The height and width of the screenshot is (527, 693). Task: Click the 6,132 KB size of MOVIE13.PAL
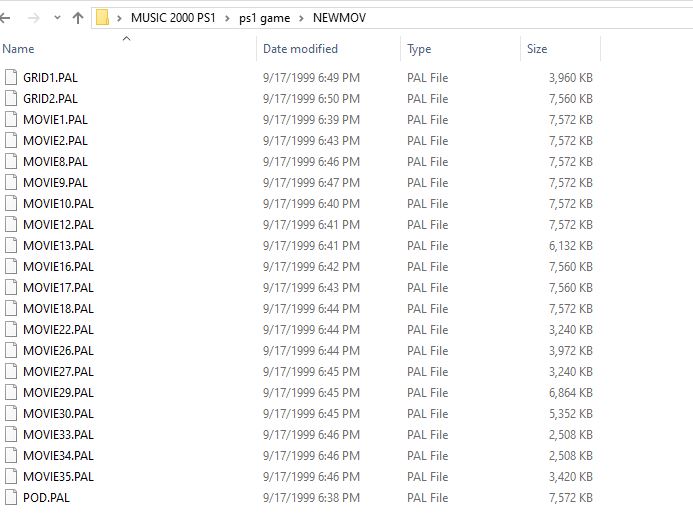coord(571,246)
